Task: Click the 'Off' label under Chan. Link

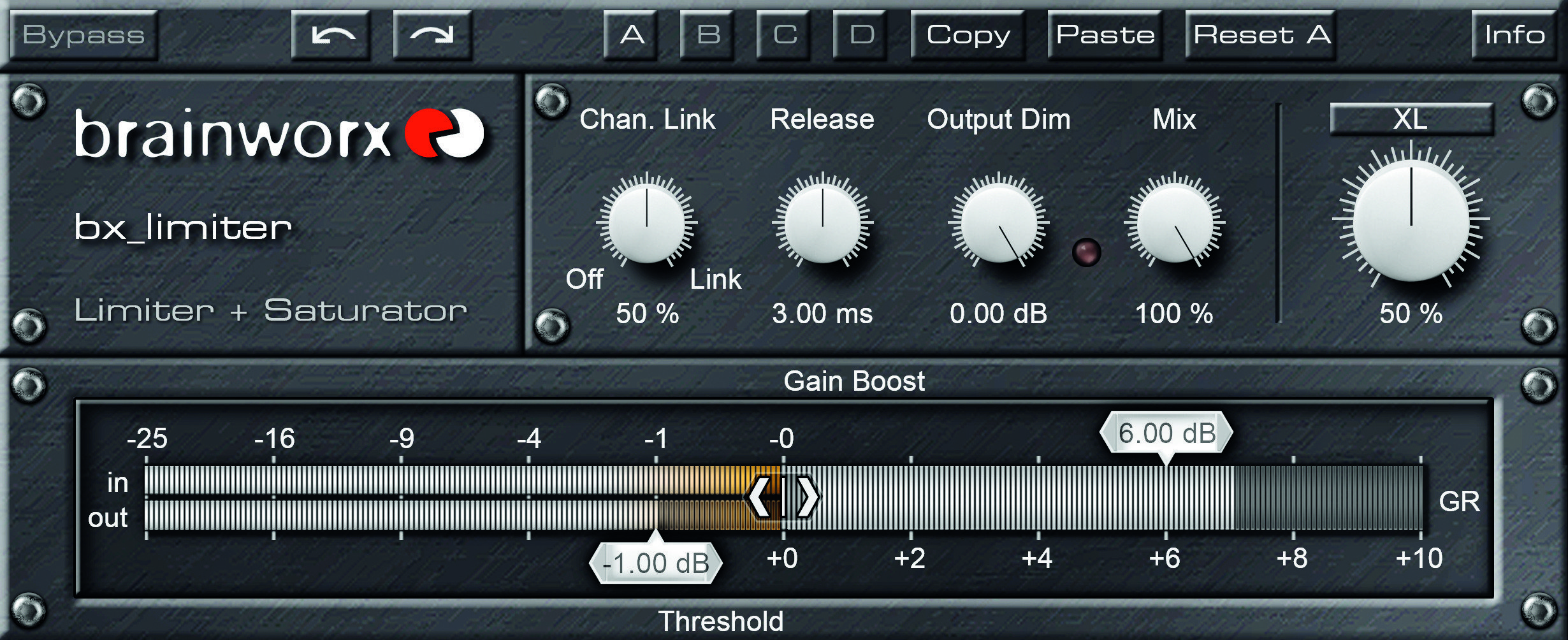Action: coord(584,279)
